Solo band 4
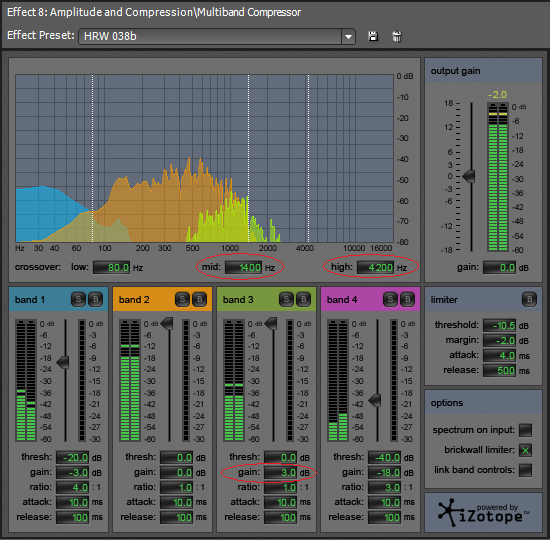This screenshot has height=540, width=550. coord(390,299)
